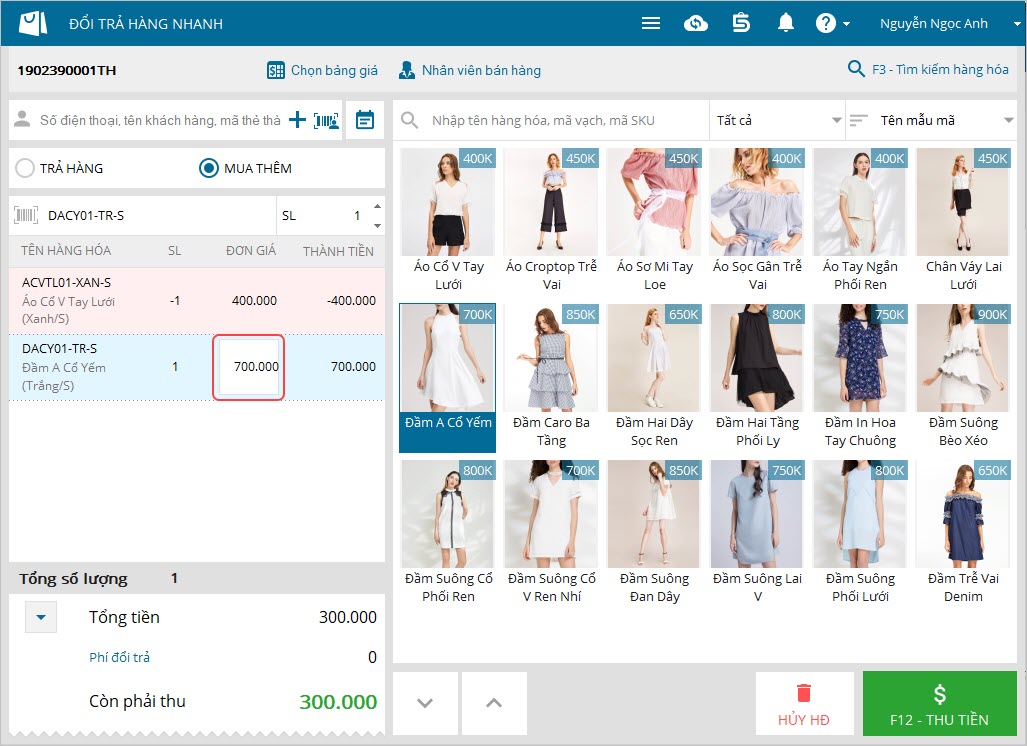1027x746 pixels.
Task: Select the Đầm A Cổ Yếm product
Action: point(448,378)
